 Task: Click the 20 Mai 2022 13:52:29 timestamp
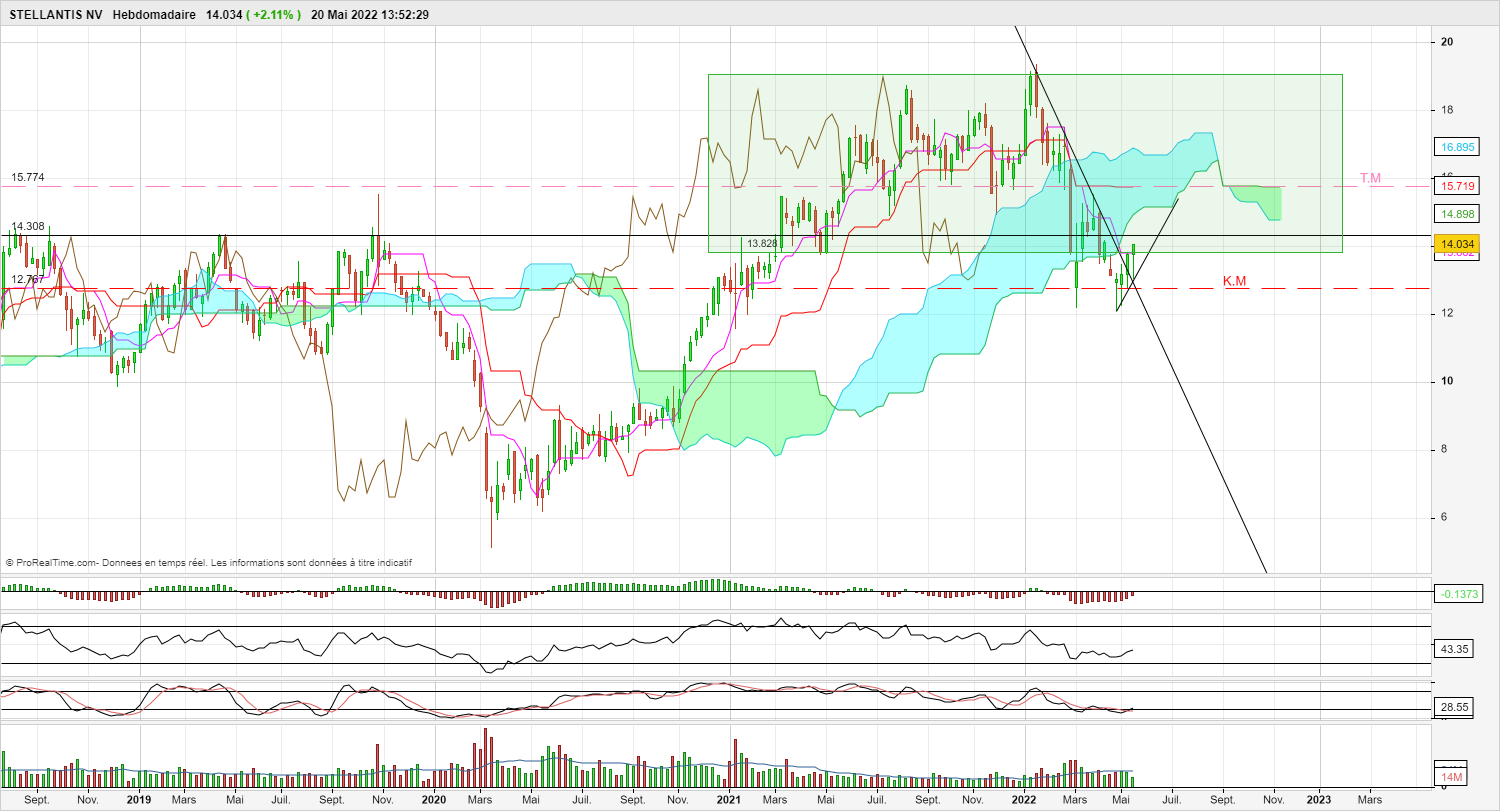[370, 15]
